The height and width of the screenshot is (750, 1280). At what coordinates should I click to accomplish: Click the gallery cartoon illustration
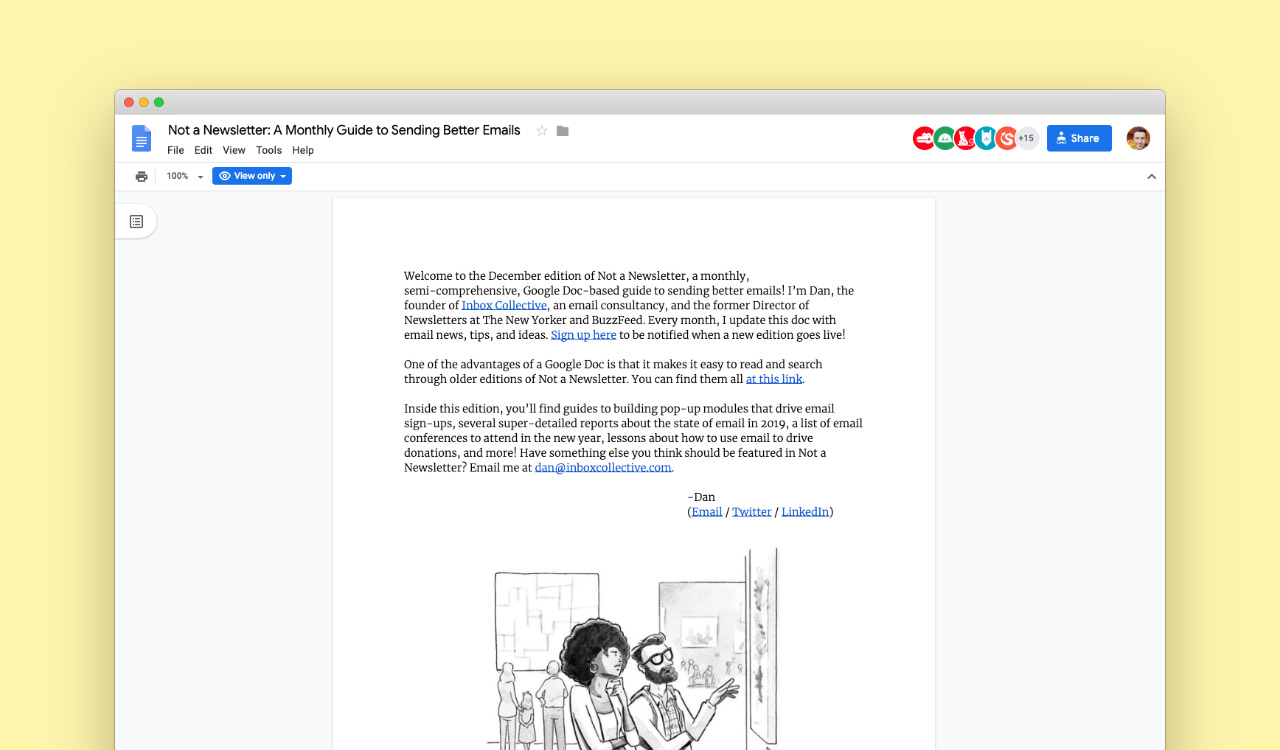(x=633, y=648)
